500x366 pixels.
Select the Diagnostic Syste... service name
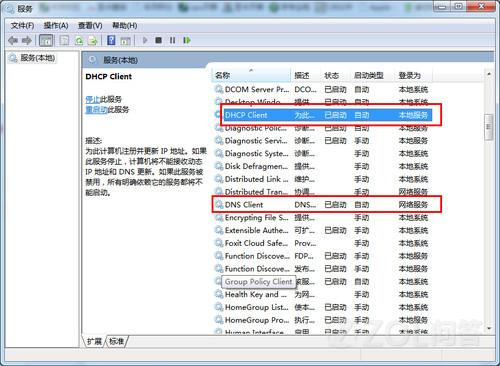[x=257, y=153]
